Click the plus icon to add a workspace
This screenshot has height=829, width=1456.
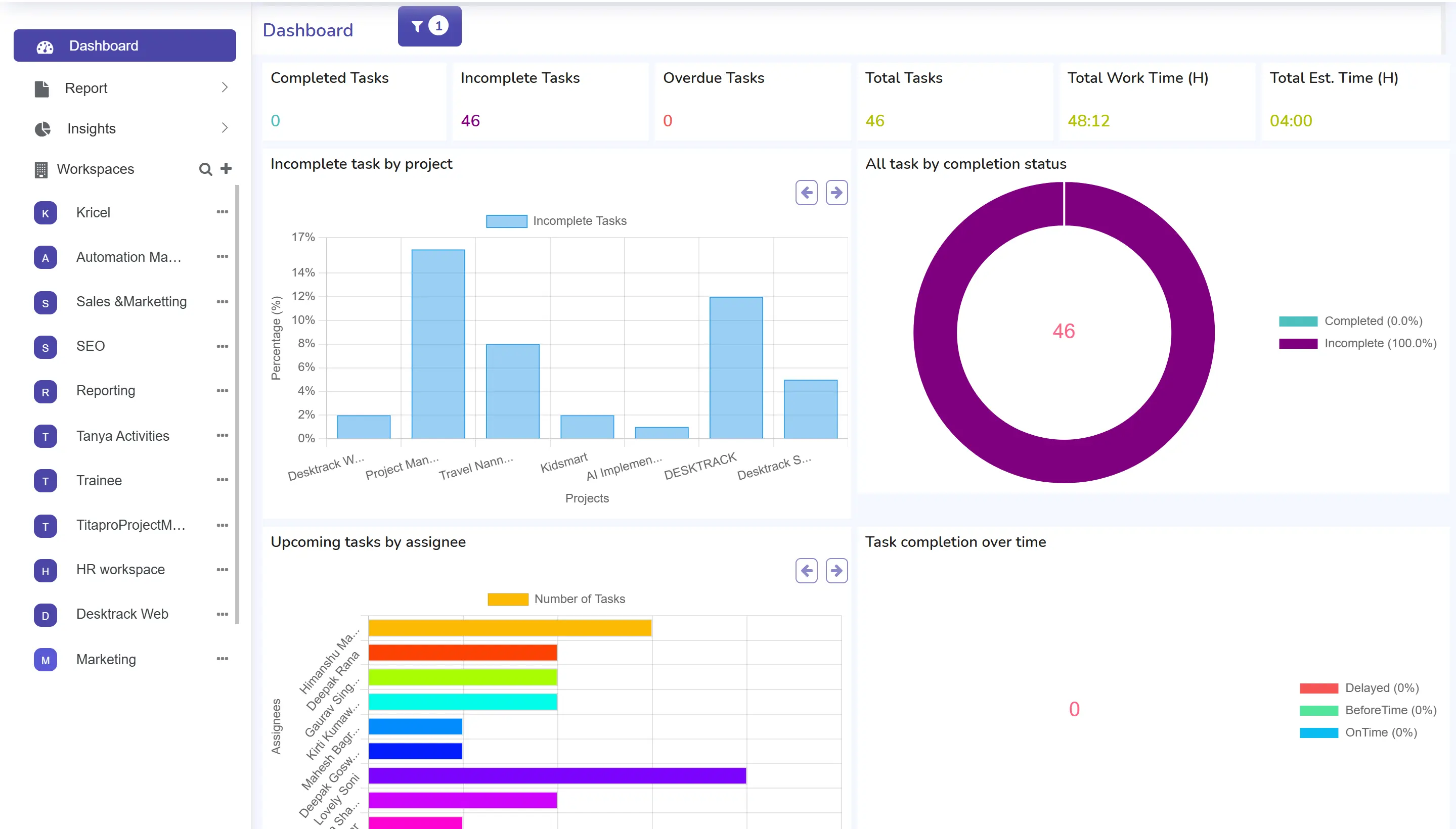[226, 168]
